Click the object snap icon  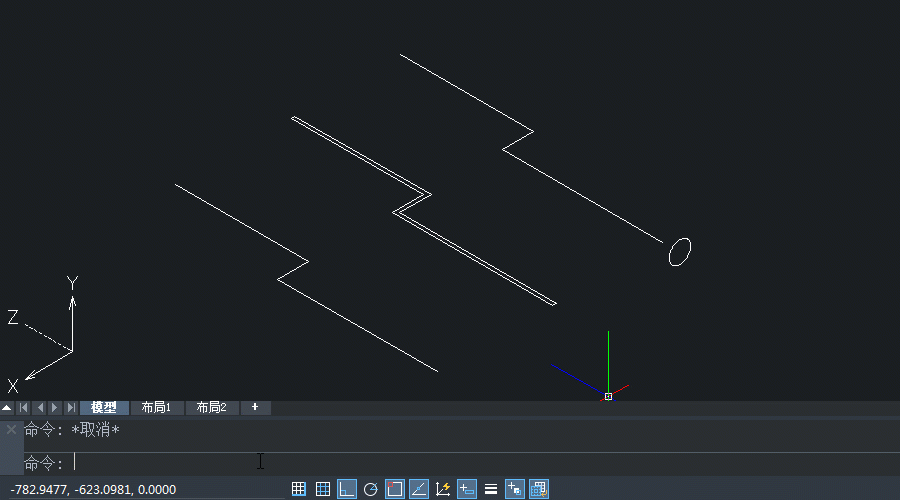pyautogui.click(x=395, y=489)
